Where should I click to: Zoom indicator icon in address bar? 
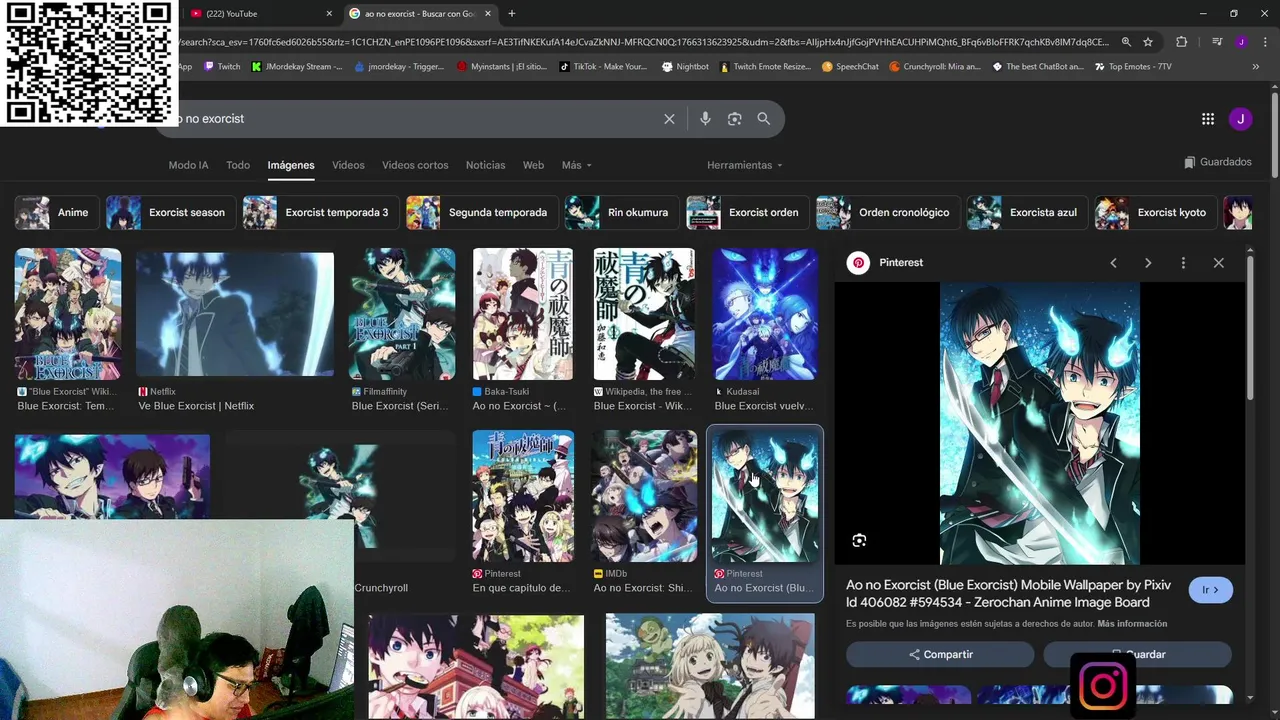coord(1126,42)
